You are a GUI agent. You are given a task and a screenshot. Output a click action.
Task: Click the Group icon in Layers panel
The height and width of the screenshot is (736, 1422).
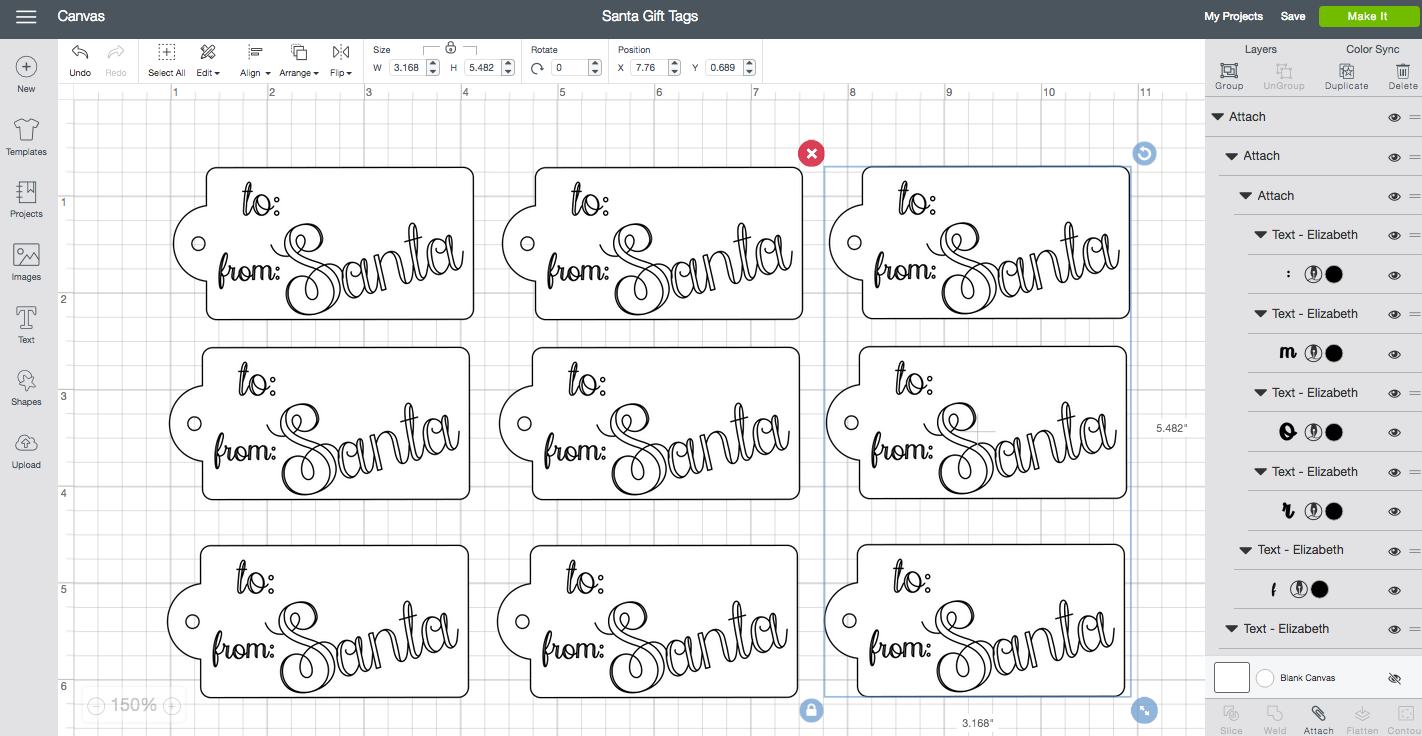1229,71
